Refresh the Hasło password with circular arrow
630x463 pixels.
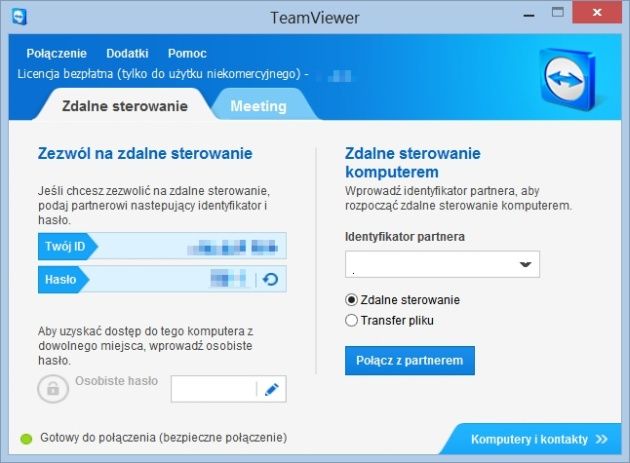click(270, 279)
